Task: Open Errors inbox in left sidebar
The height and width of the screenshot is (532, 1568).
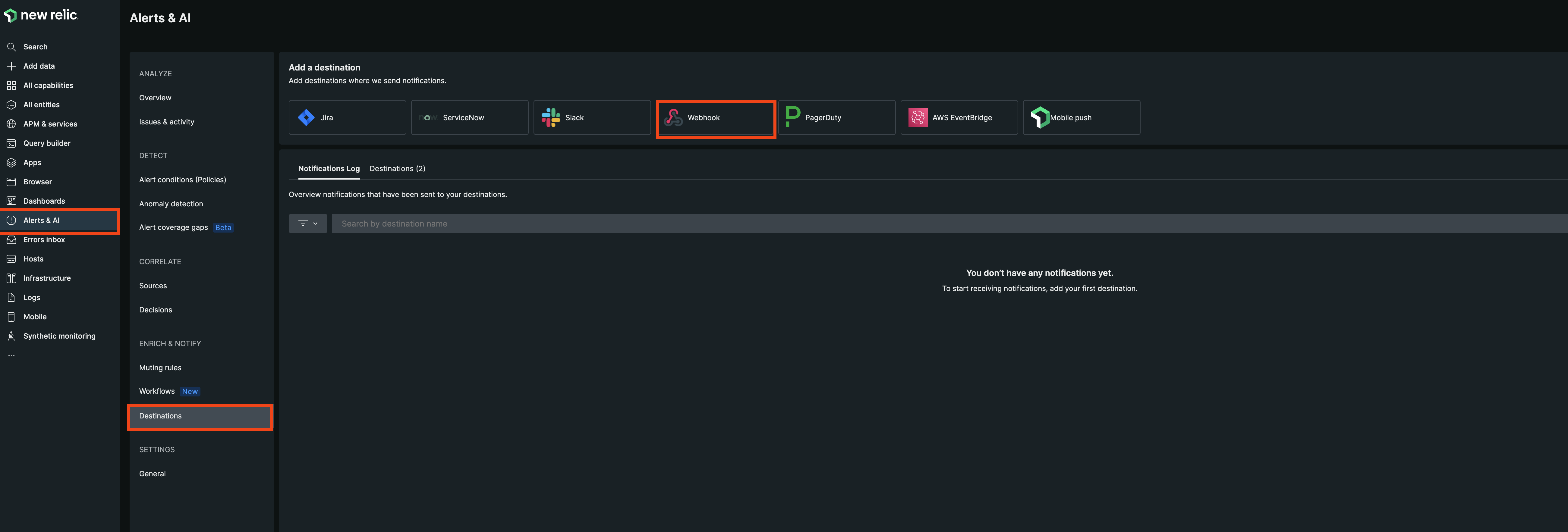Action: [x=44, y=239]
